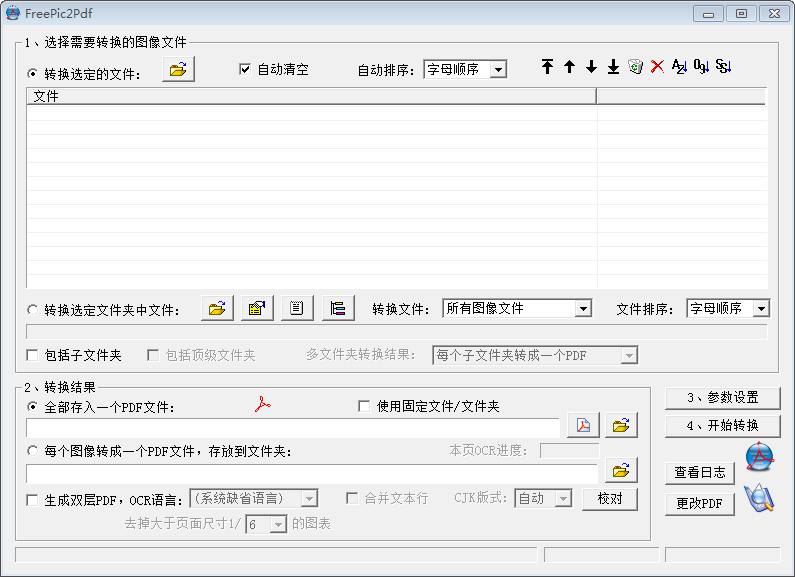The width and height of the screenshot is (795, 577).
Task: Click the single PDF output path field
Action: [x=292, y=428]
